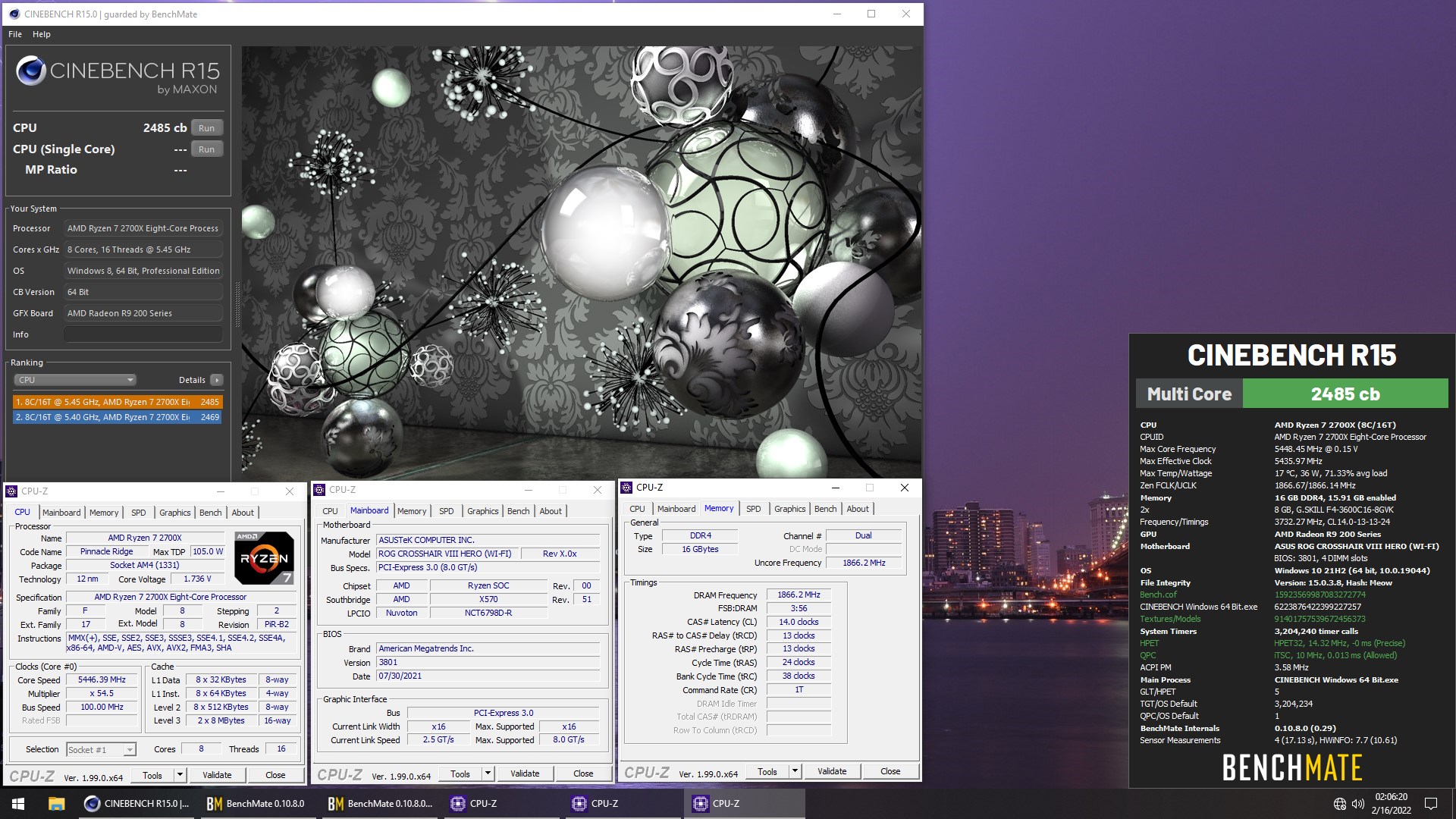Click the Processor name field in Cinebench
The width and height of the screenshot is (1456, 819).
[143, 228]
